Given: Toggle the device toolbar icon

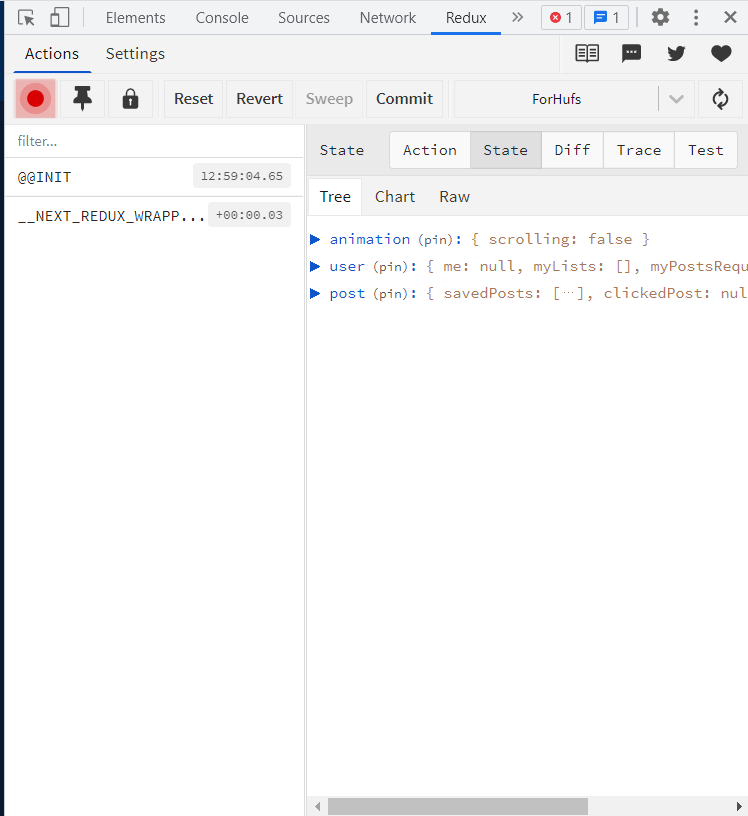Looking at the screenshot, I should 59,18.
